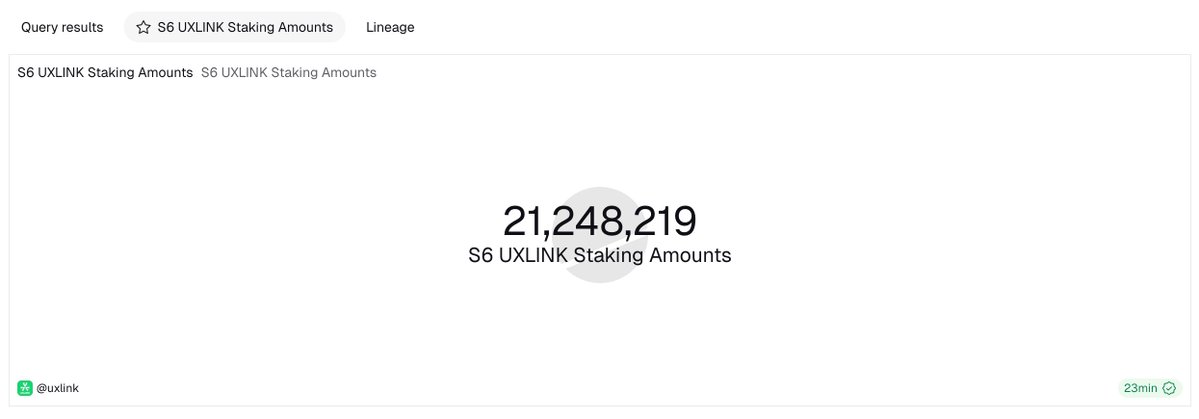The image size is (1199, 419).
Task: Select the S6 UXLINK Staking Amounts tab
Action: tap(245, 28)
